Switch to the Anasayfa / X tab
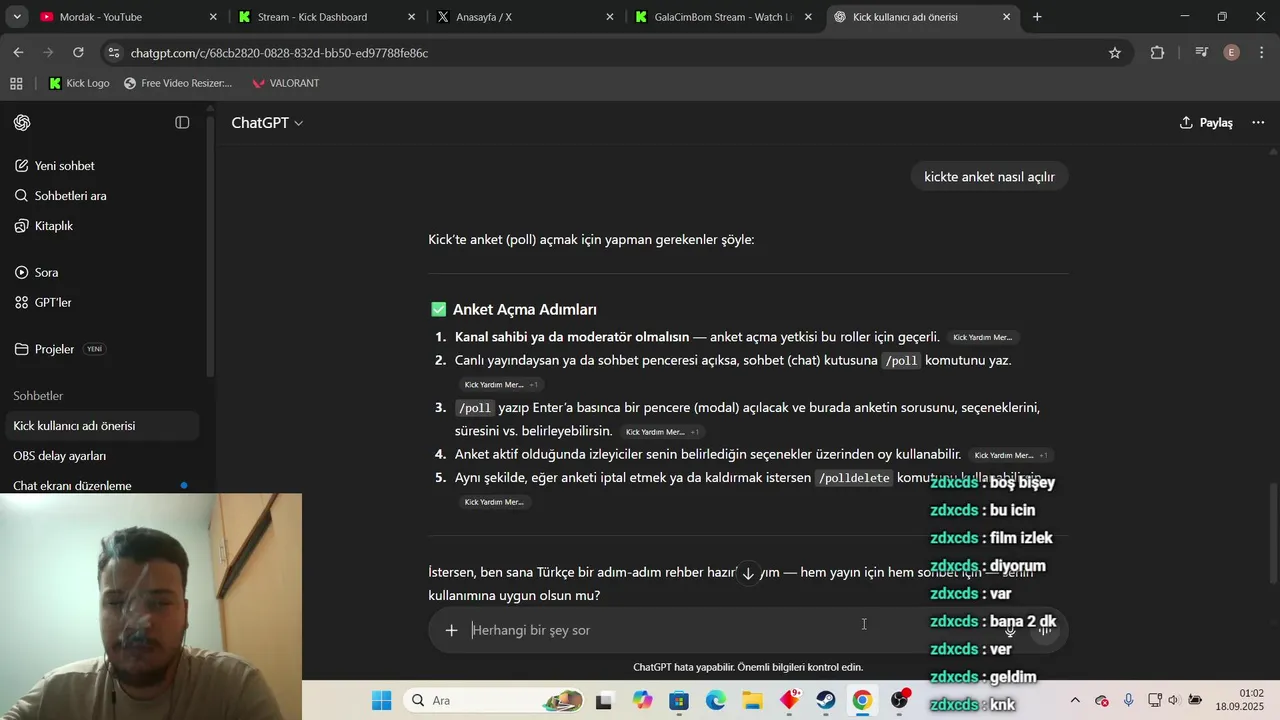 click(526, 17)
